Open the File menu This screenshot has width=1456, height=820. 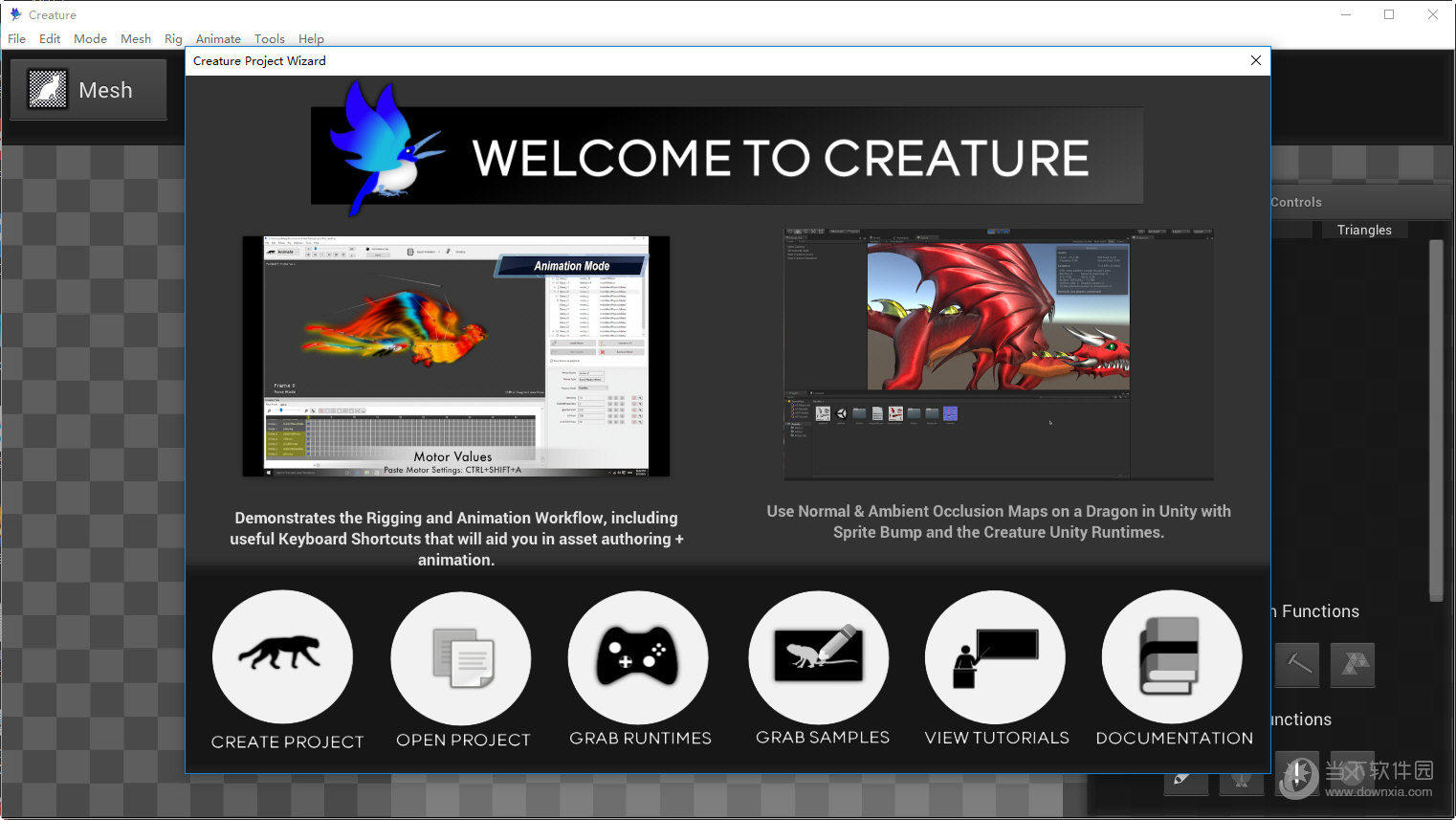click(x=16, y=38)
